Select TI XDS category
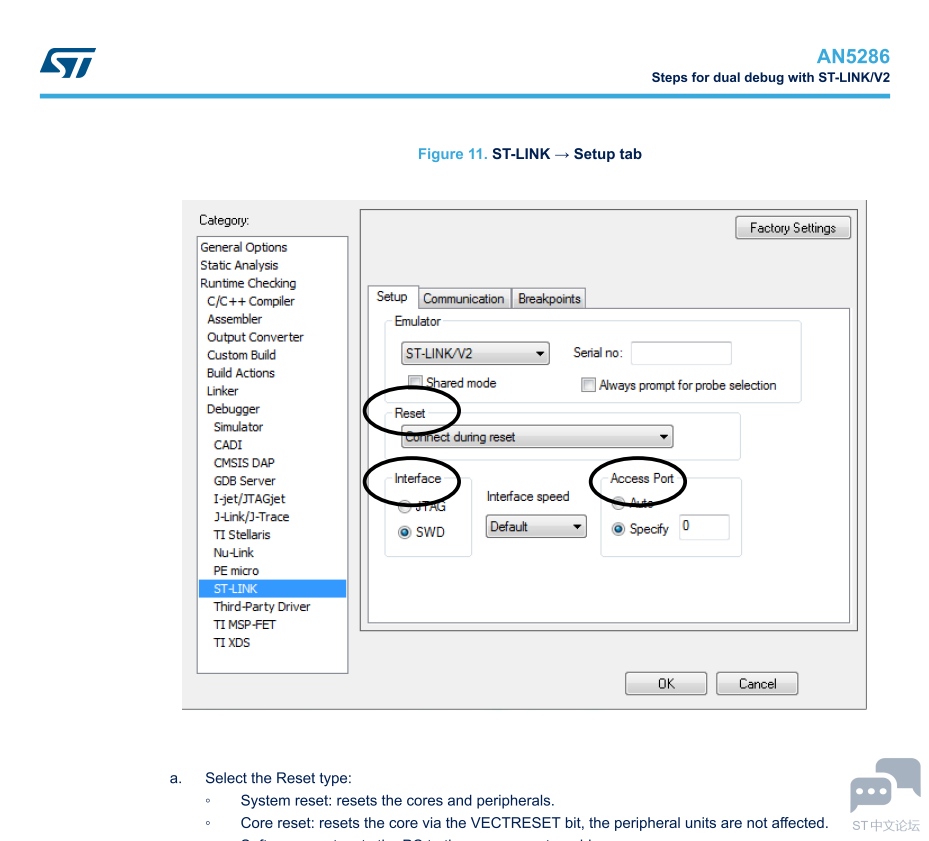The image size is (929, 841). [232, 642]
